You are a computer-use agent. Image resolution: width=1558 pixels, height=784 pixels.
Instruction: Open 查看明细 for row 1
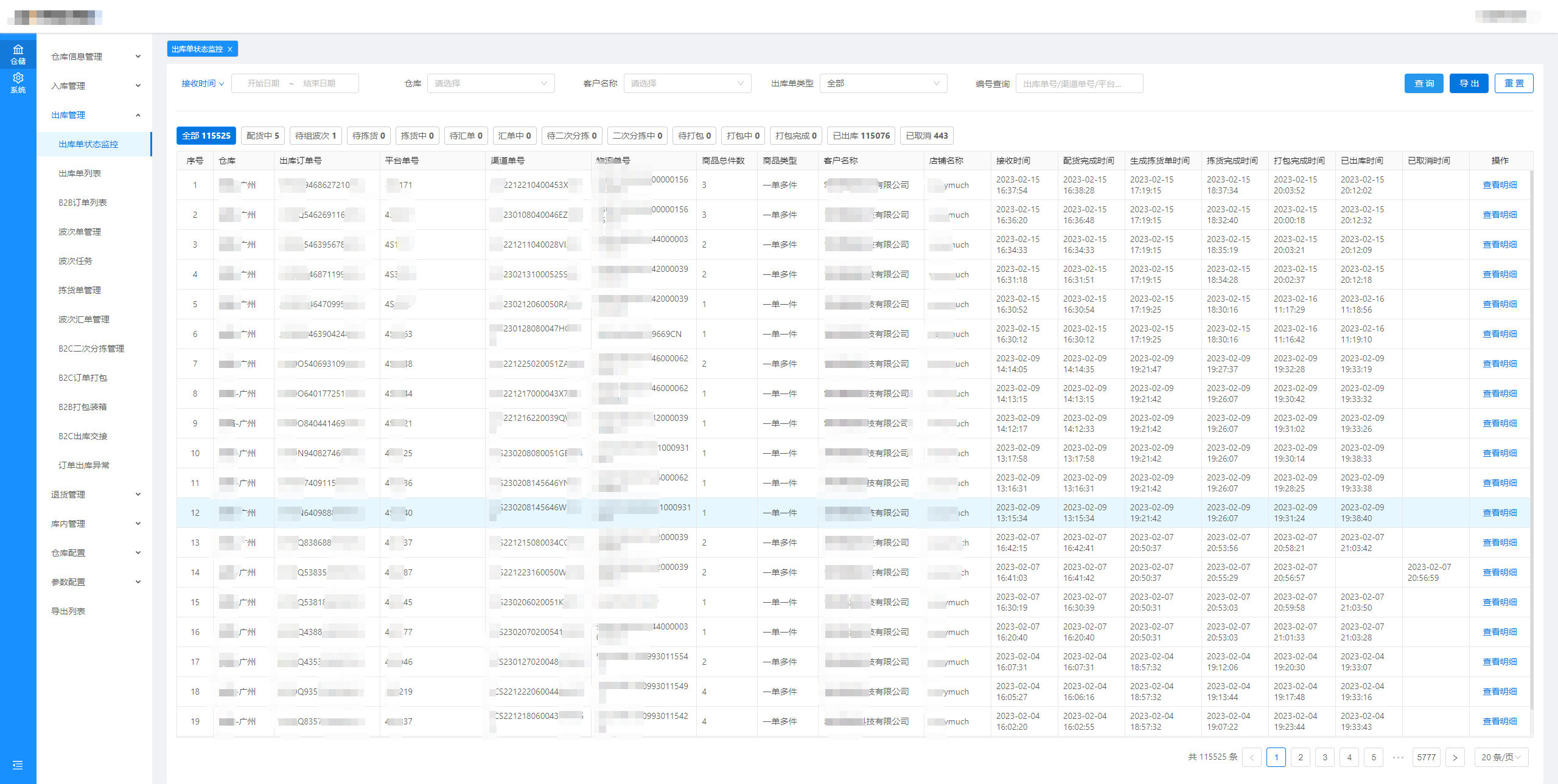pos(1500,185)
